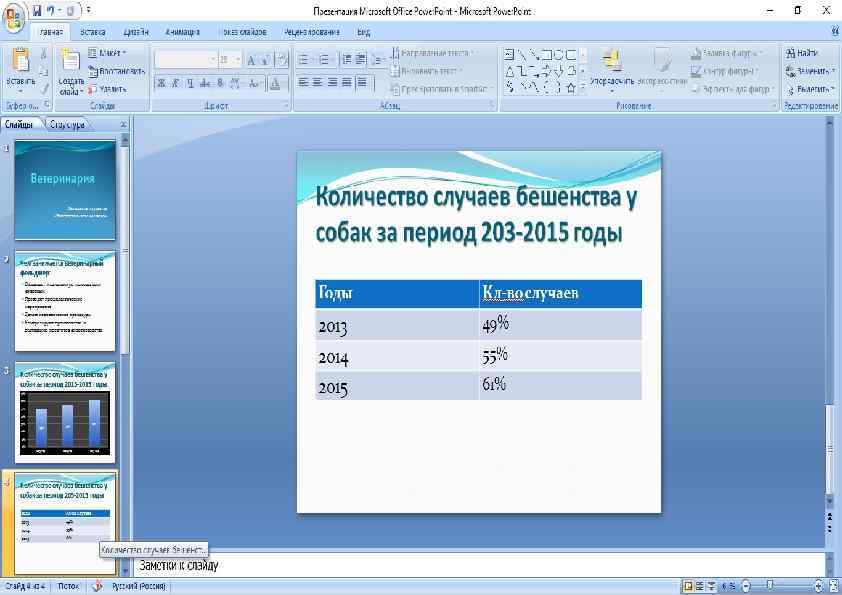Click the language indicator Русский (Россия)
Screen dimensions: 842x595
pos(139,586)
